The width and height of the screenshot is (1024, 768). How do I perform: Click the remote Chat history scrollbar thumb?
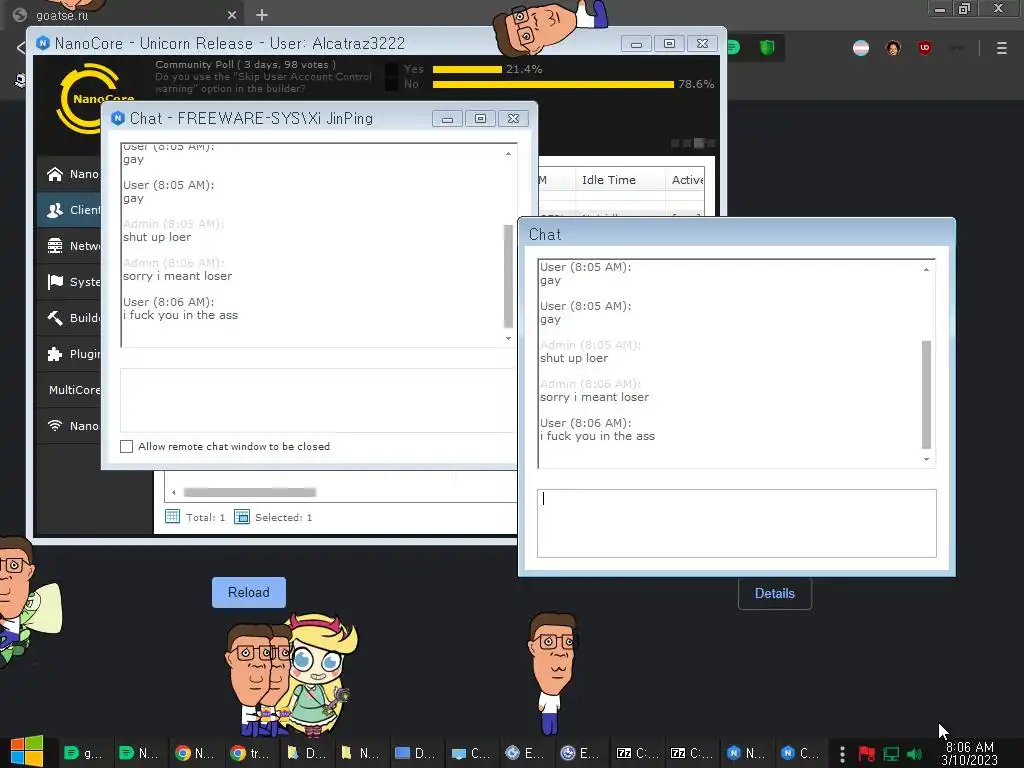[x=926, y=394]
